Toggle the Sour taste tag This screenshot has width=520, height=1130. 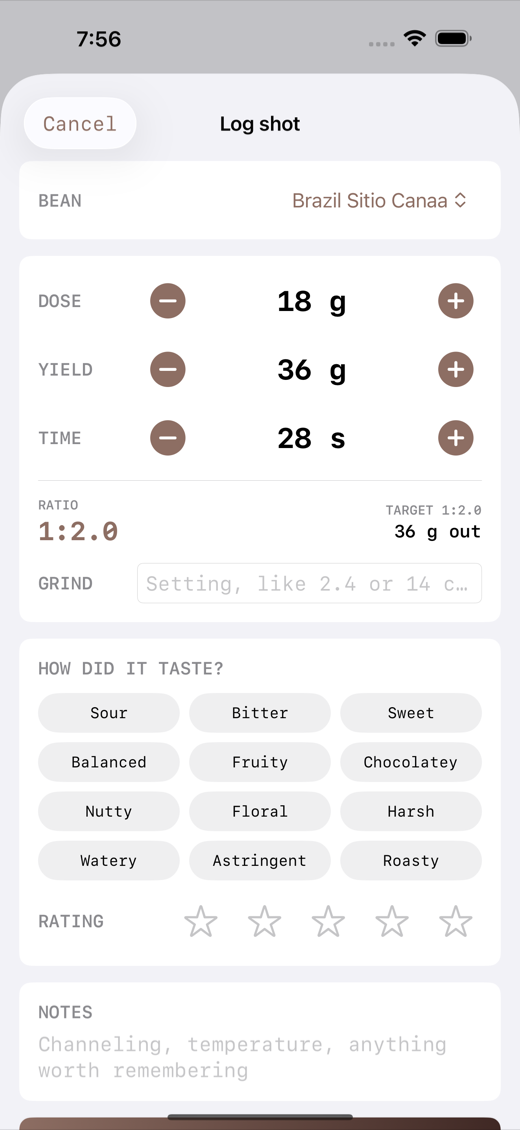point(109,713)
